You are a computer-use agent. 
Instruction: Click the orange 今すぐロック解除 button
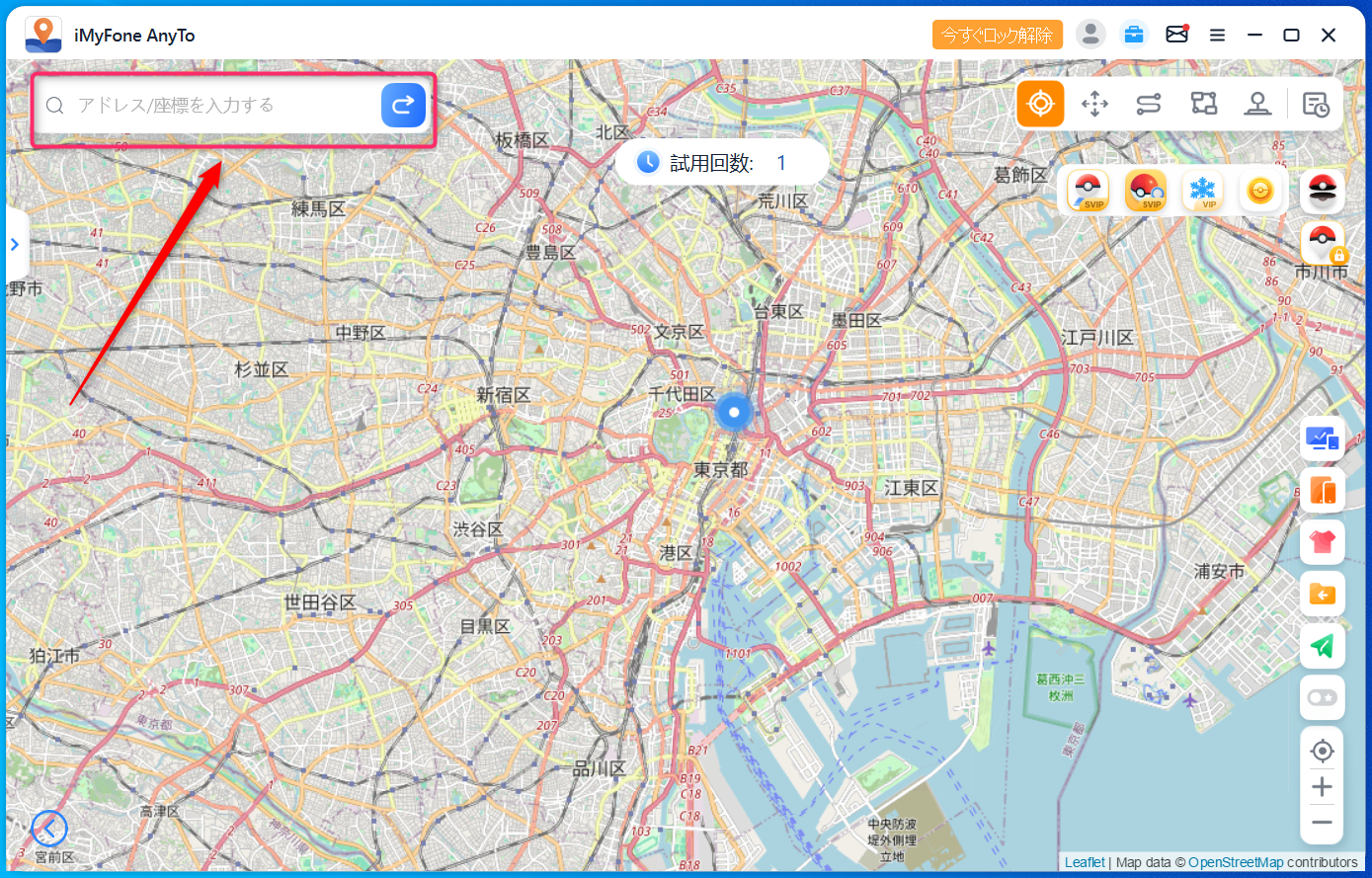coord(997,35)
